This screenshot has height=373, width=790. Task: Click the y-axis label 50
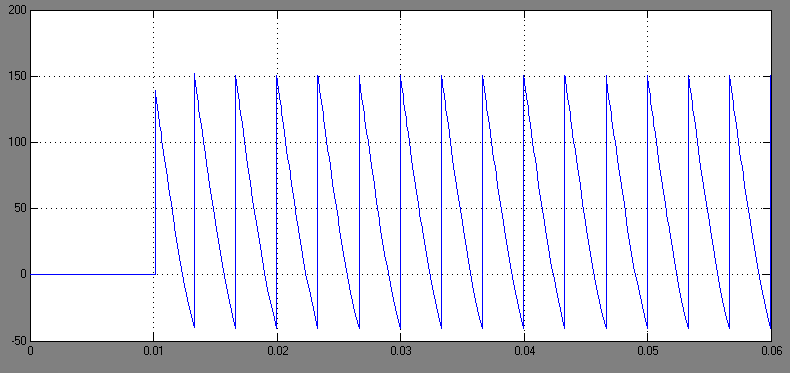[x=21, y=208]
